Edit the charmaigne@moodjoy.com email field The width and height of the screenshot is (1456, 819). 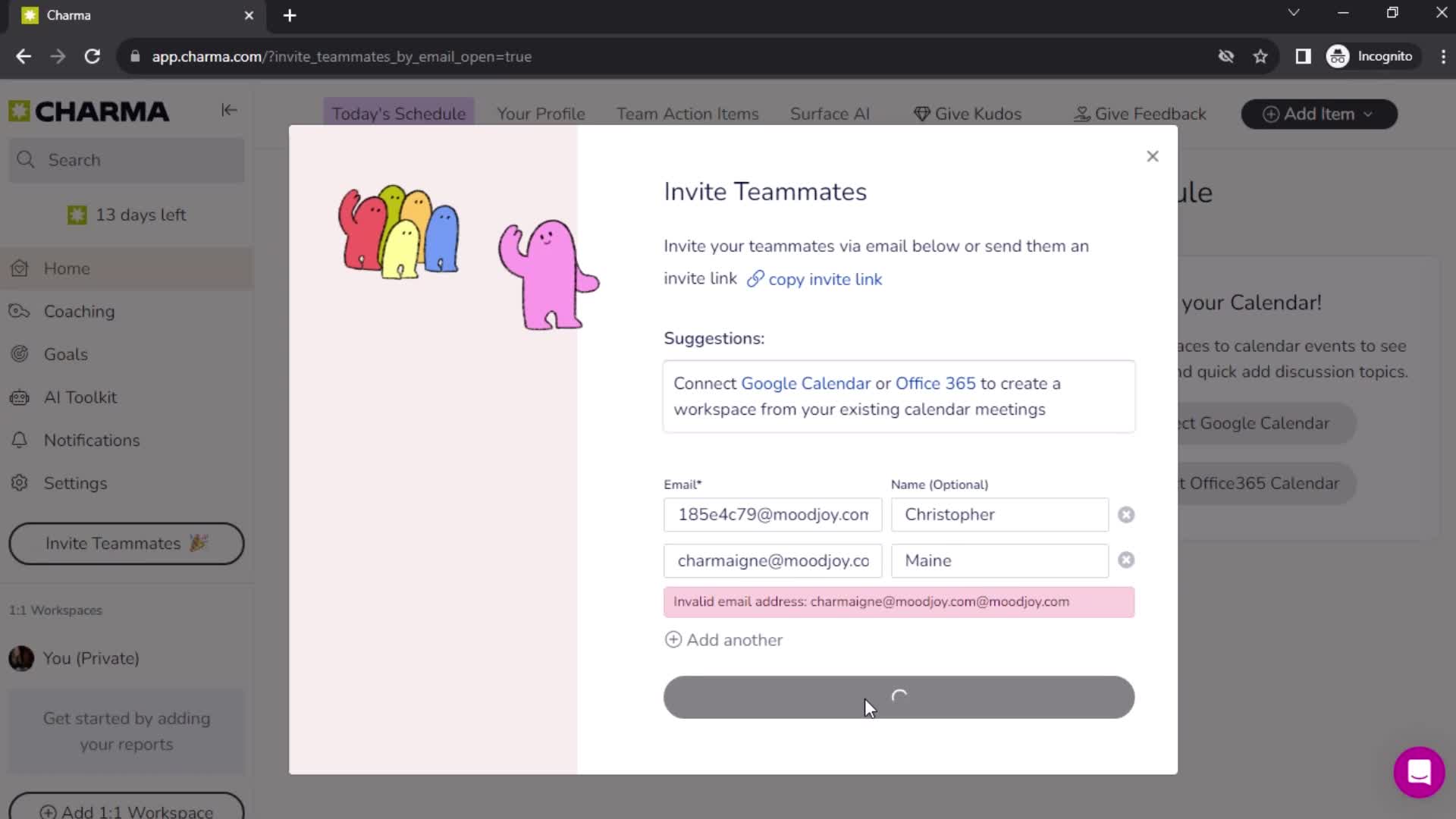(773, 561)
